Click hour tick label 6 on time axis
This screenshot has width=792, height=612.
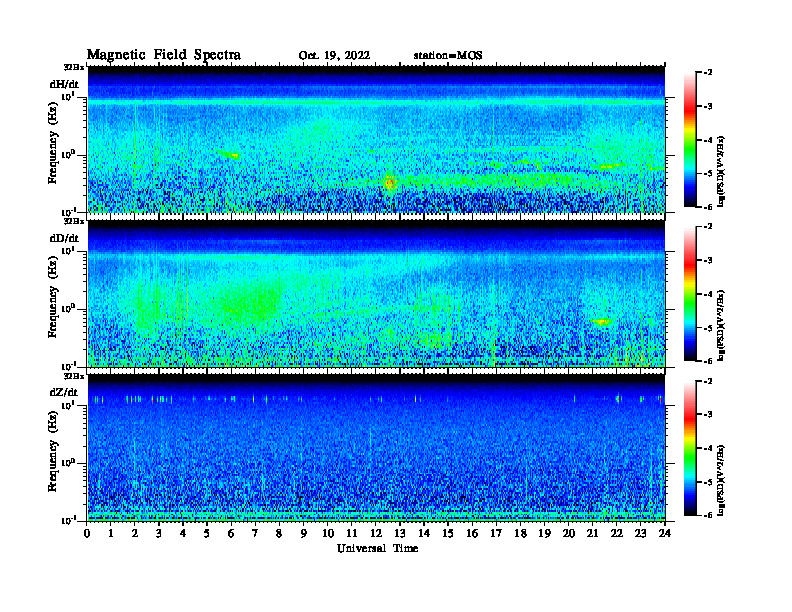pos(231,533)
